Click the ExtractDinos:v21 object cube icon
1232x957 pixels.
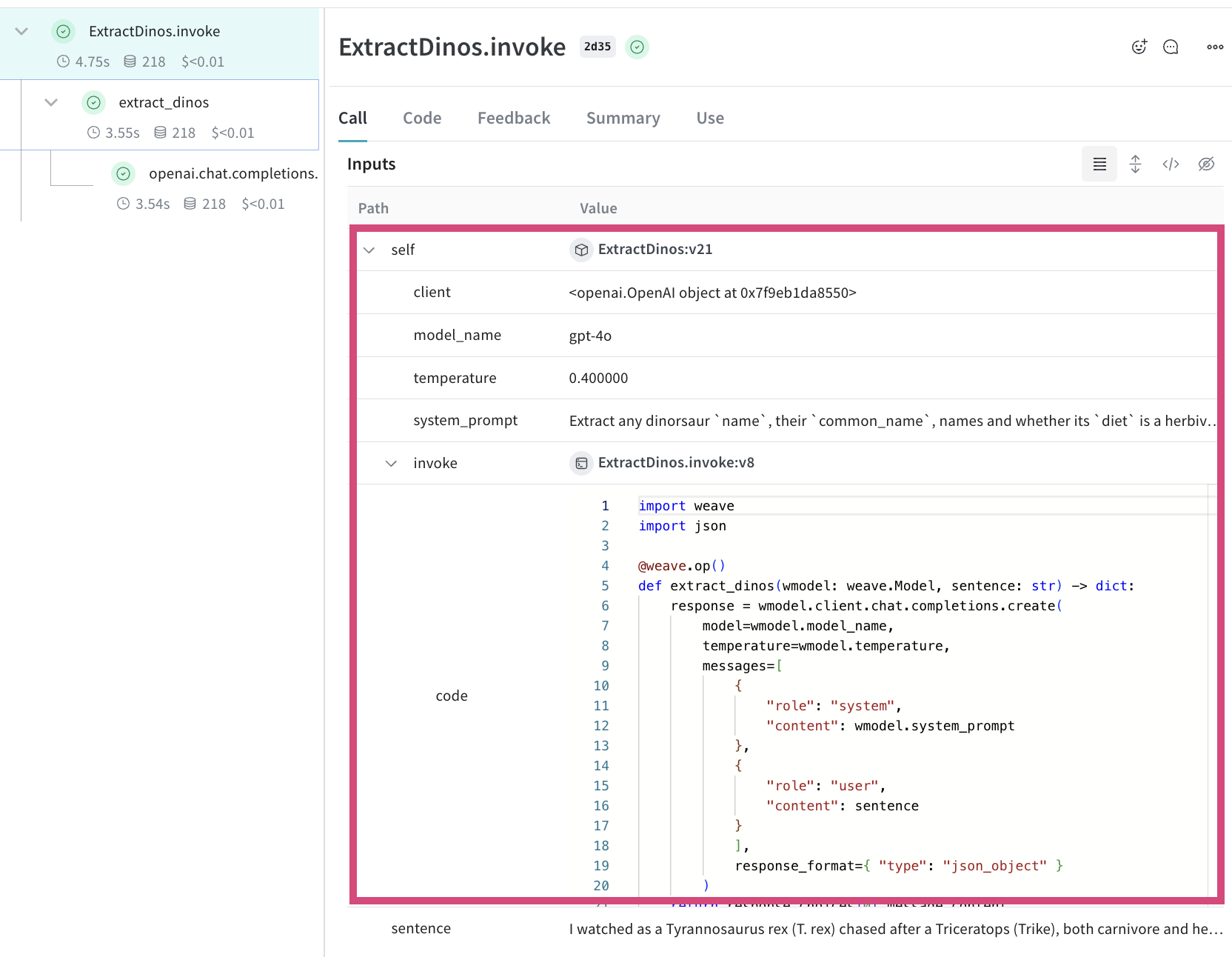581,250
